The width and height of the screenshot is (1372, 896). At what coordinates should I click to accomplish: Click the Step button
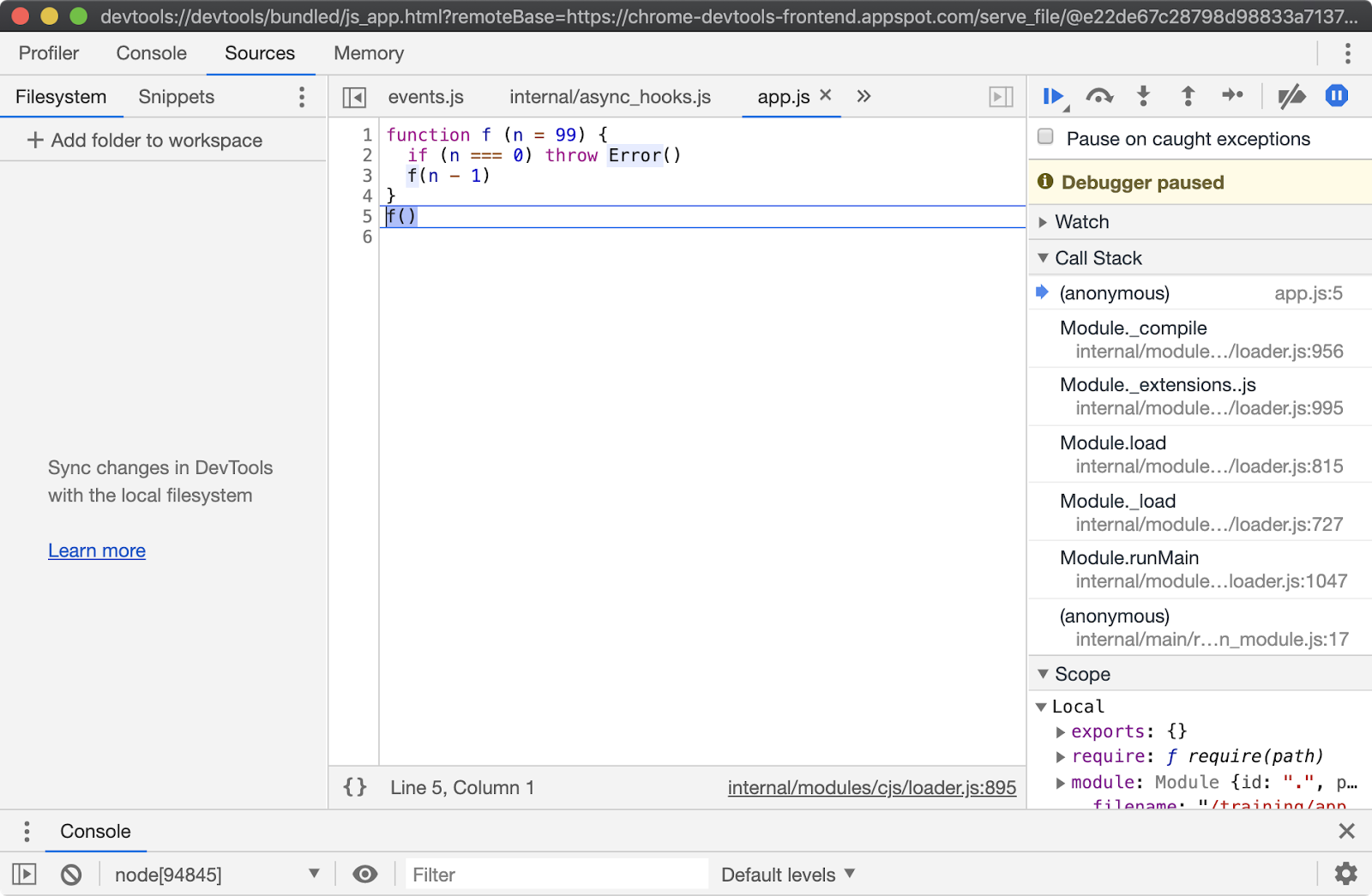pos(1232,95)
